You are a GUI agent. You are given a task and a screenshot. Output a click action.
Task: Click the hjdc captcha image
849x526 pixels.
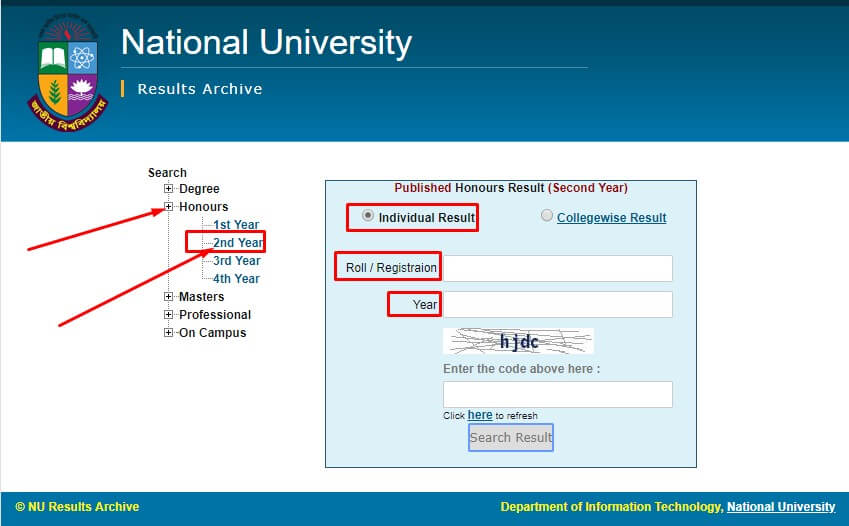[518, 341]
